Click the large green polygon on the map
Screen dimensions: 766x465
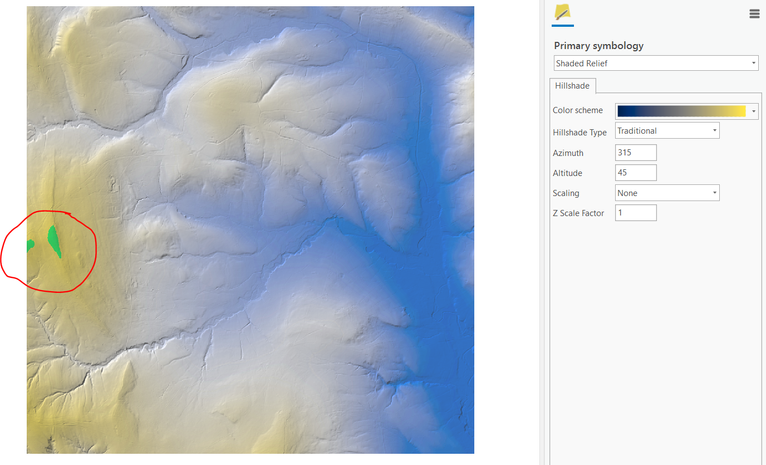click(54, 240)
